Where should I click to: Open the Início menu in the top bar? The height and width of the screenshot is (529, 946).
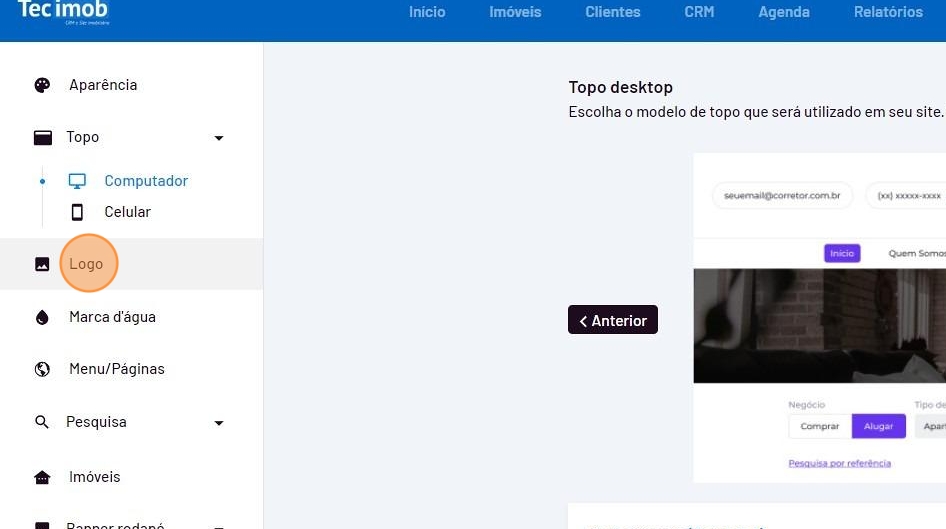[x=427, y=12]
